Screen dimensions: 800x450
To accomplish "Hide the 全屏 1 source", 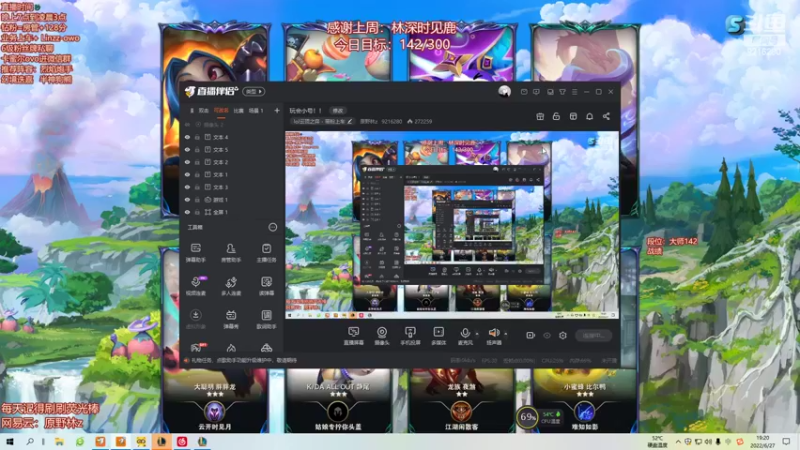I will [187, 212].
